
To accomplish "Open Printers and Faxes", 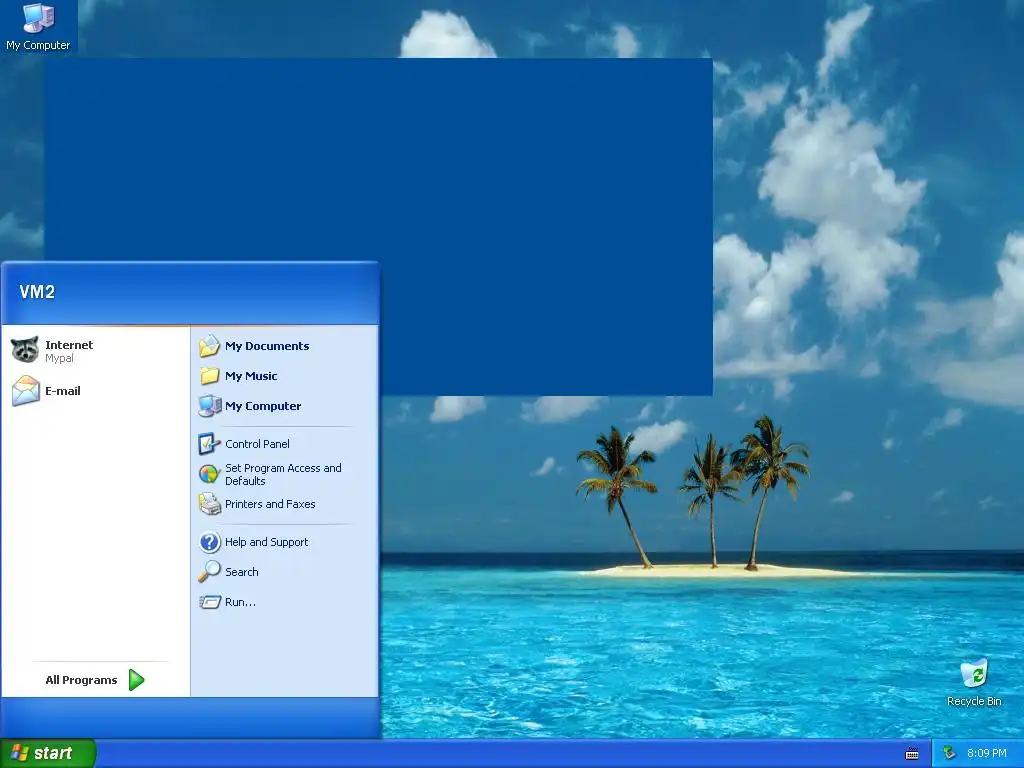I will pos(283,504).
